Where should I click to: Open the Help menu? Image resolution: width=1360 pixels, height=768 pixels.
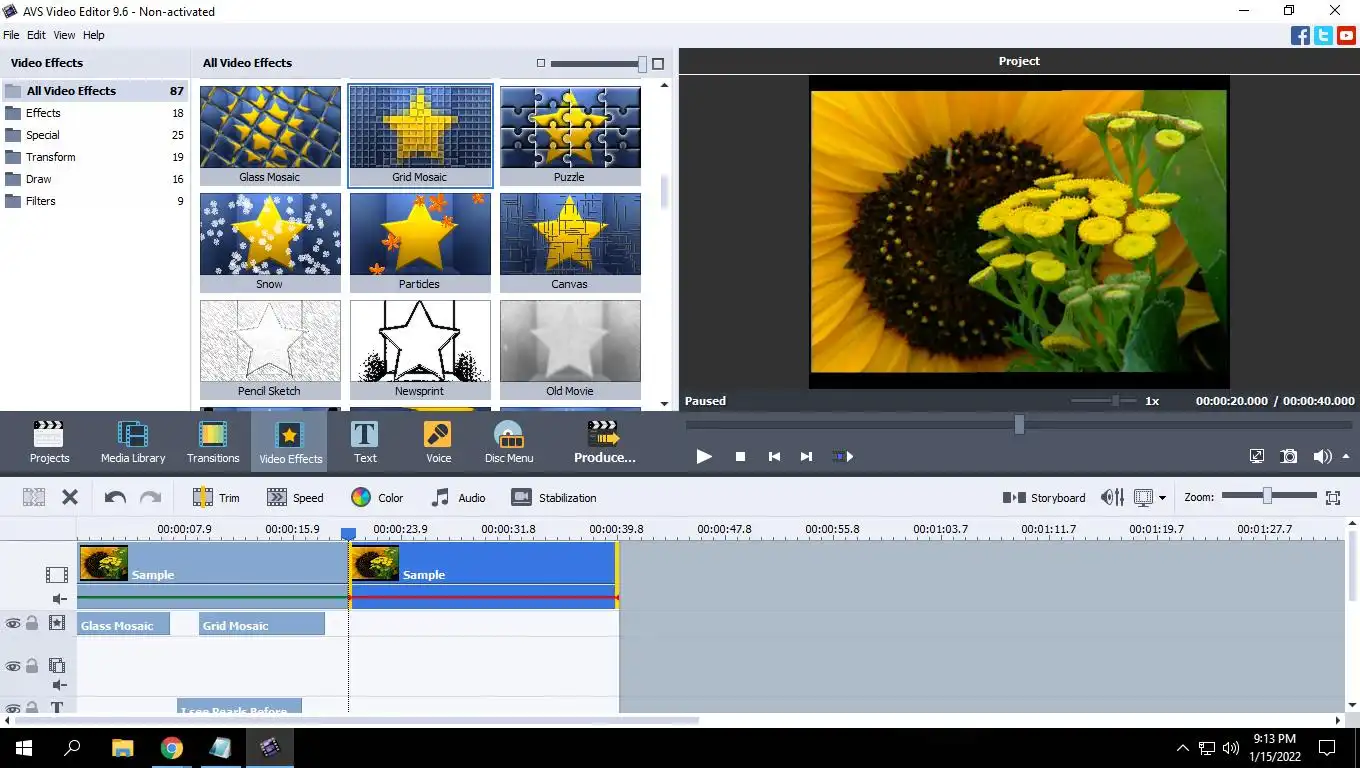[93, 35]
